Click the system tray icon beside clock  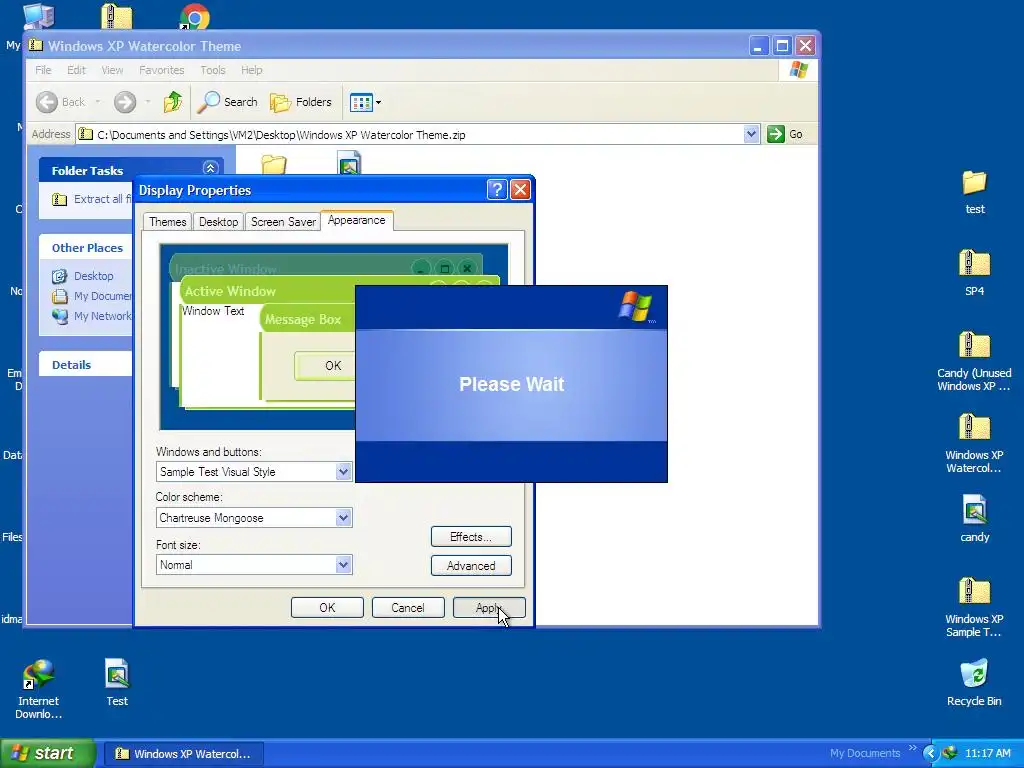click(x=950, y=753)
